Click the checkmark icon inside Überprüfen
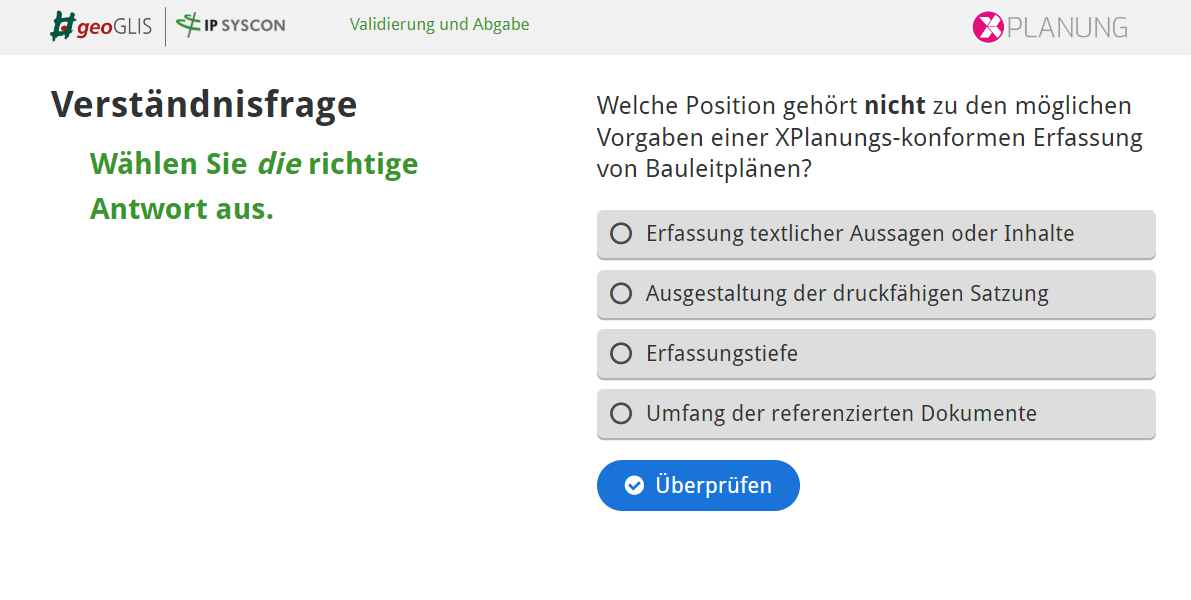Viewport: 1191px width, 600px height. [x=634, y=486]
